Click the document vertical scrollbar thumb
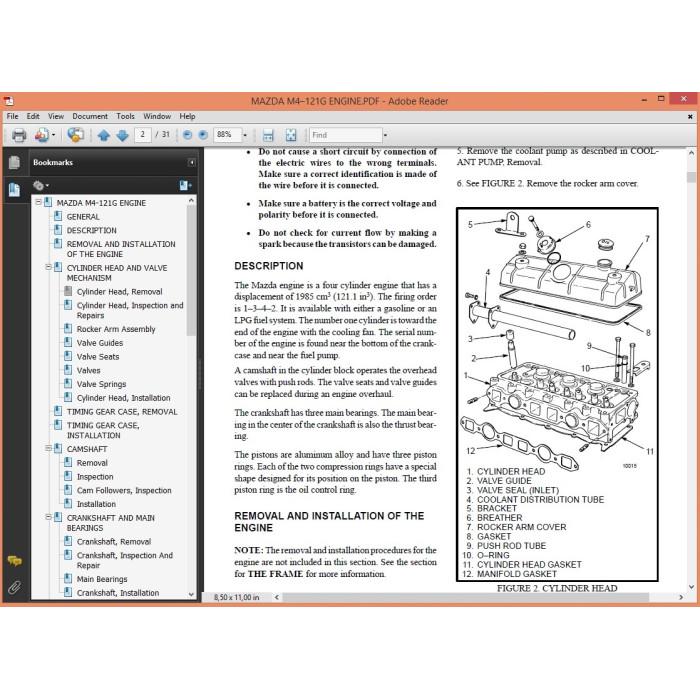Image resolution: width=700 pixels, height=700 pixels. pyautogui.click(x=691, y=177)
